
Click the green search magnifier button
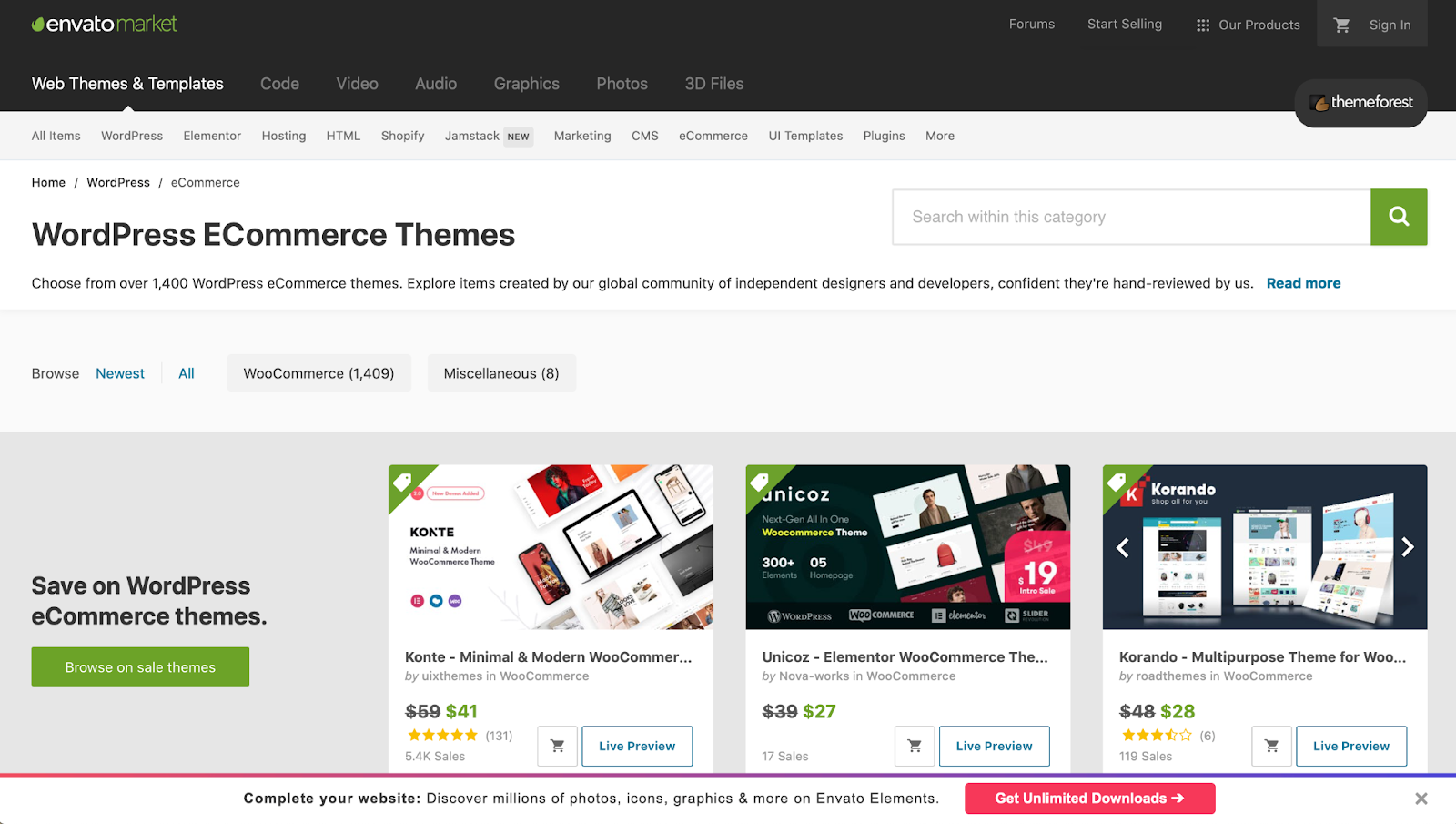(1399, 217)
